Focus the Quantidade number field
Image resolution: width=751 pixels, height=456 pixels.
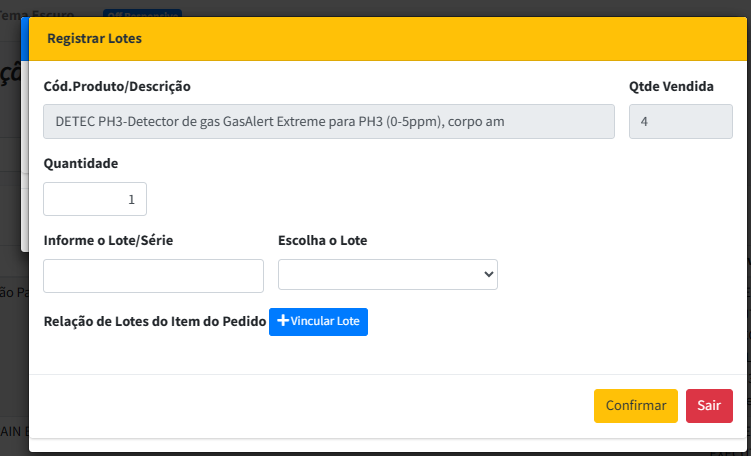tap(95, 199)
